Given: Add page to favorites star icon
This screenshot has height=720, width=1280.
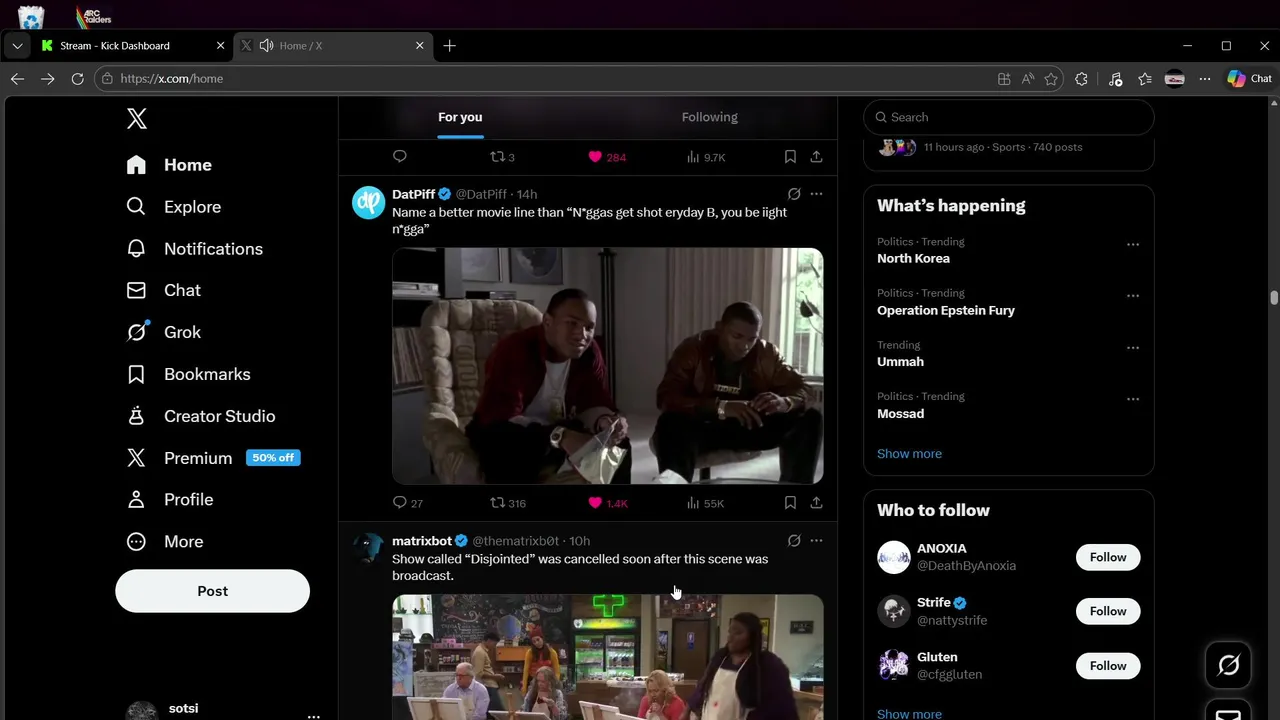Looking at the screenshot, I should (1051, 79).
